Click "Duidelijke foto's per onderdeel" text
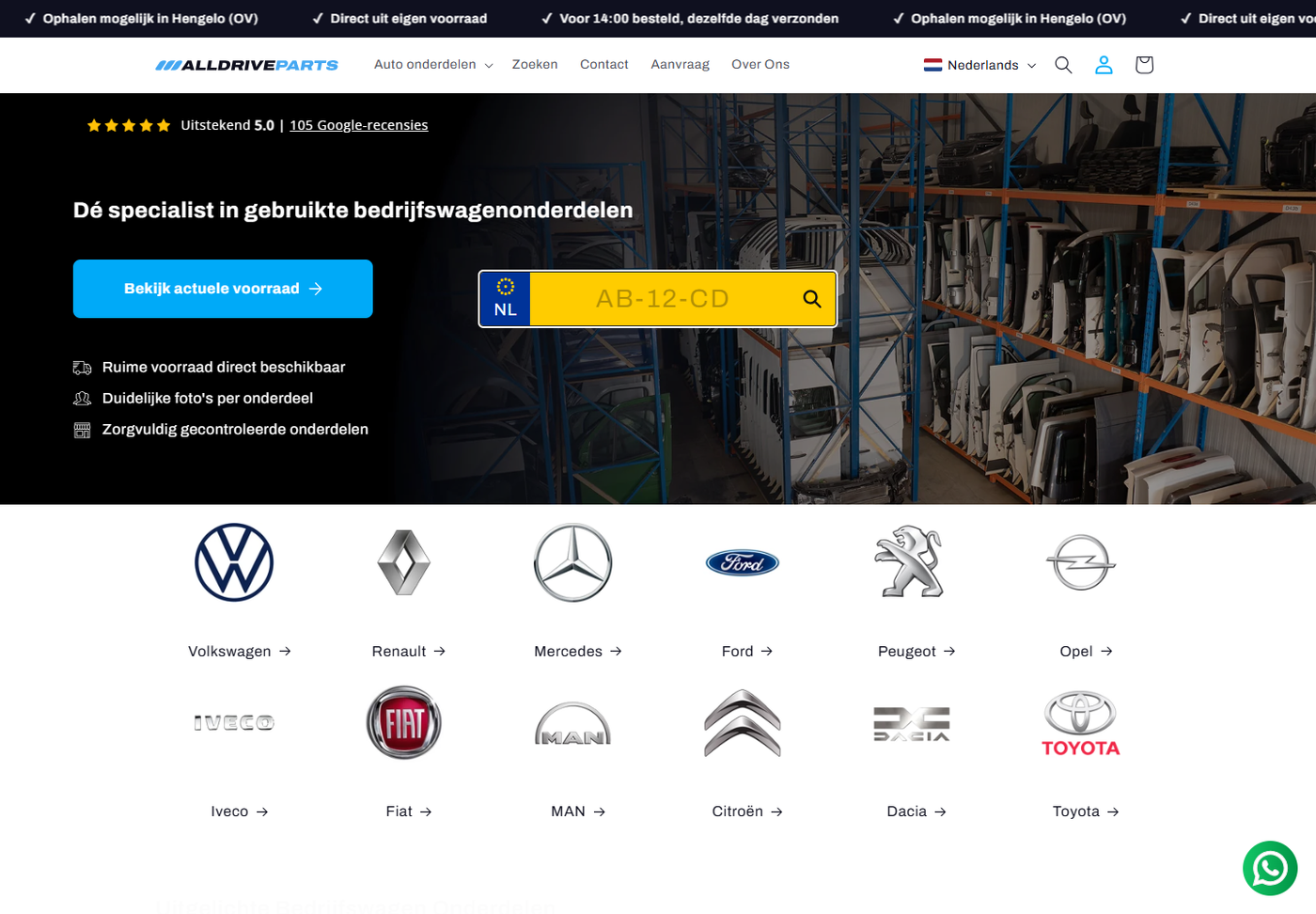1316x914 pixels. pyautogui.click(x=208, y=399)
